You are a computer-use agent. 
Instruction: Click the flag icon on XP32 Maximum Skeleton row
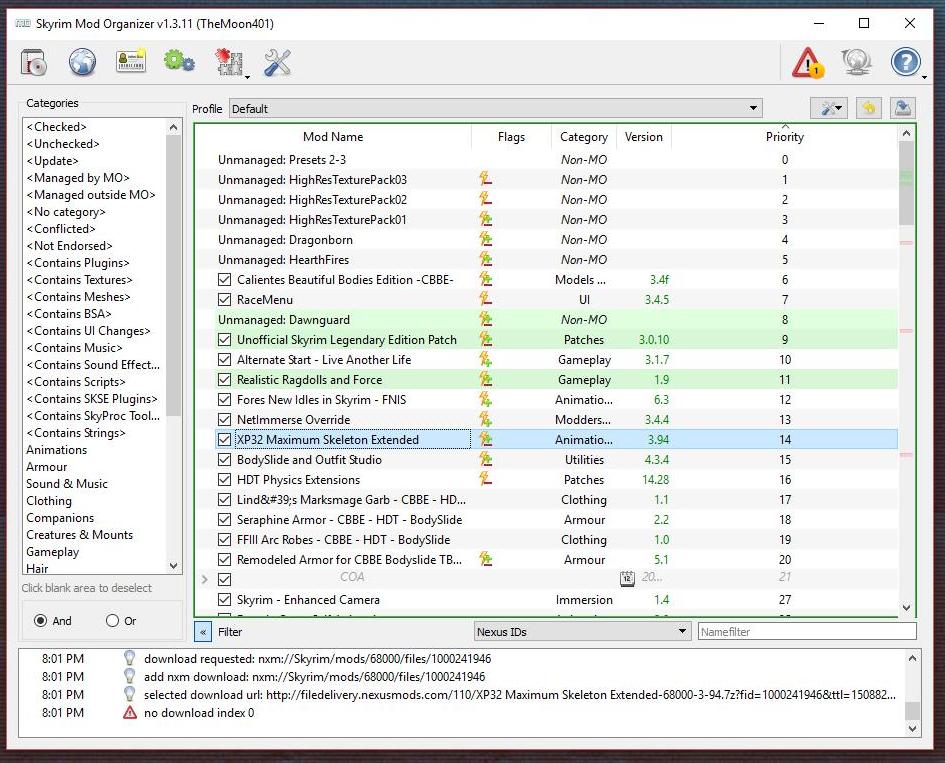point(485,439)
